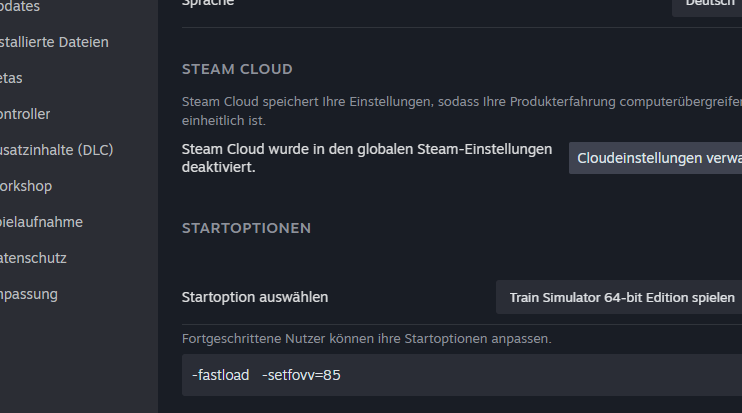Click the STEAM CLOUD section heading
The width and height of the screenshot is (742, 413).
point(237,69)
